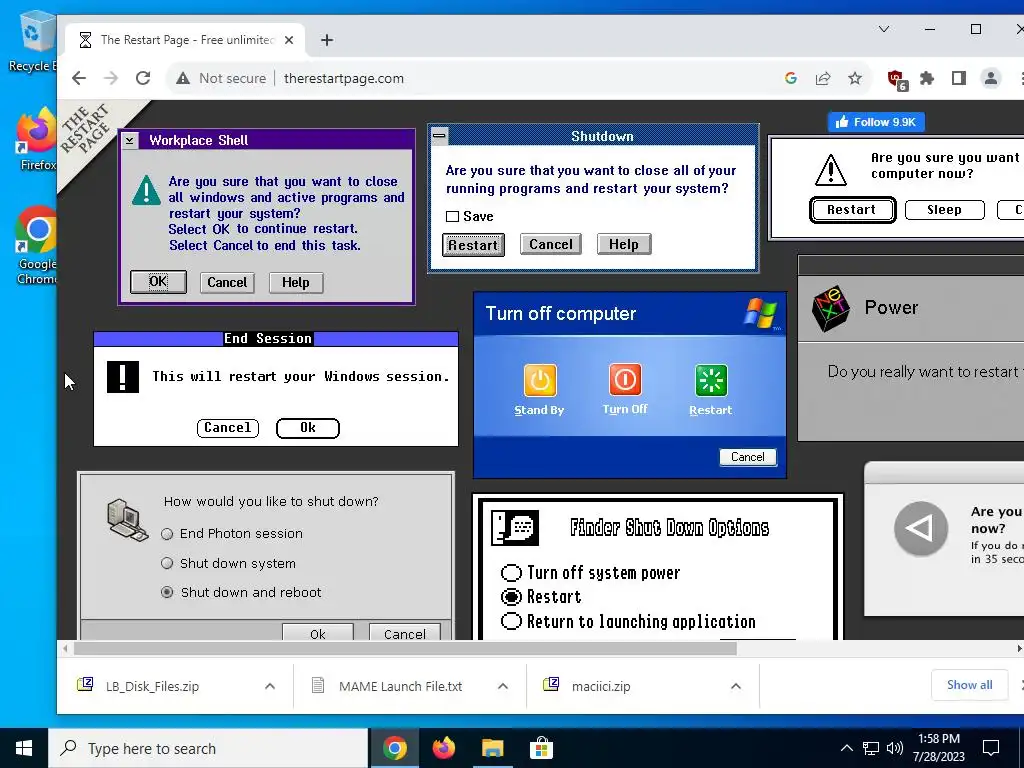Open the Chrome profile avatar
This screenshot has width=1024, height=768.
pyautogui.click(x=991, y=78)
